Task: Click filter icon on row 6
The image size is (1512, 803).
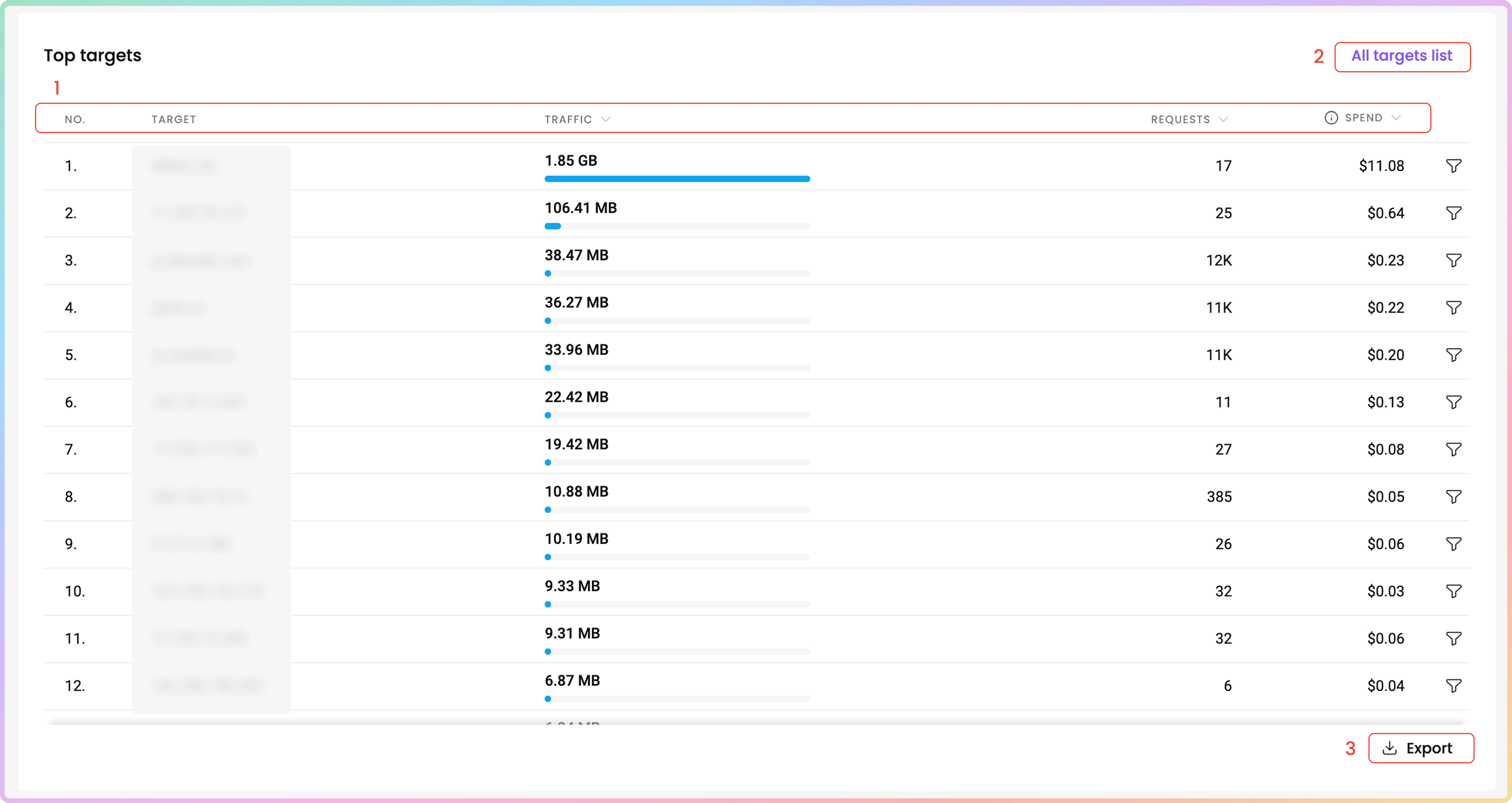Action: point(1453,402)
